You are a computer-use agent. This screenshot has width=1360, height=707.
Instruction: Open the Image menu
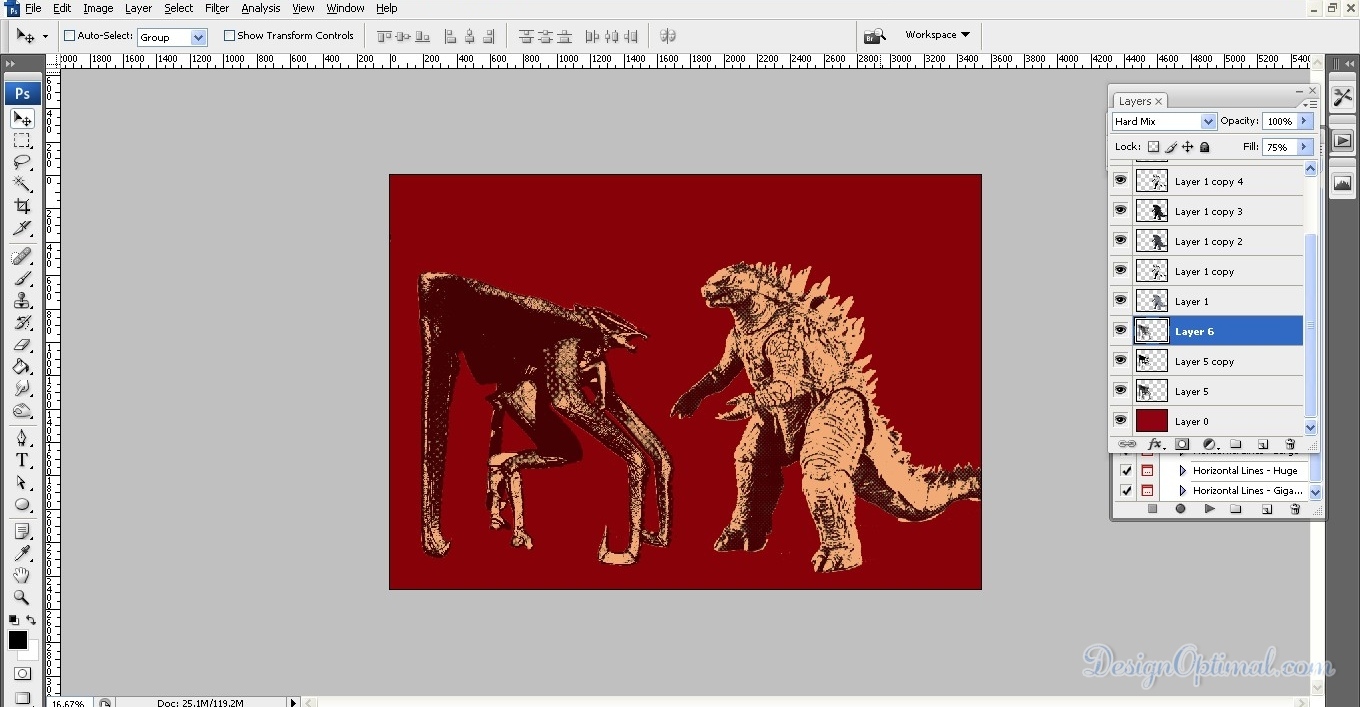[x=98, y=8]
